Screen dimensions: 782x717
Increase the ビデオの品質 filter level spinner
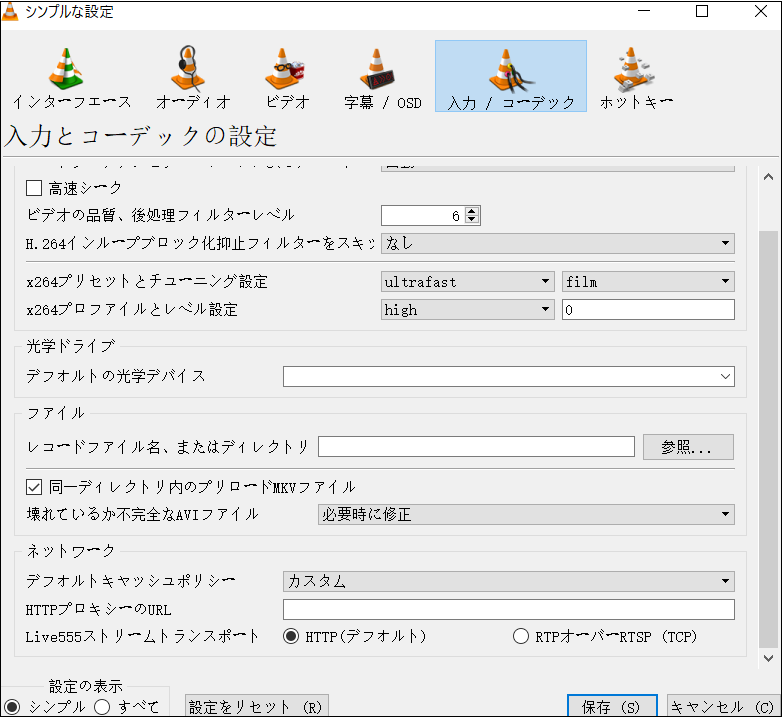(x=472, y=211)
